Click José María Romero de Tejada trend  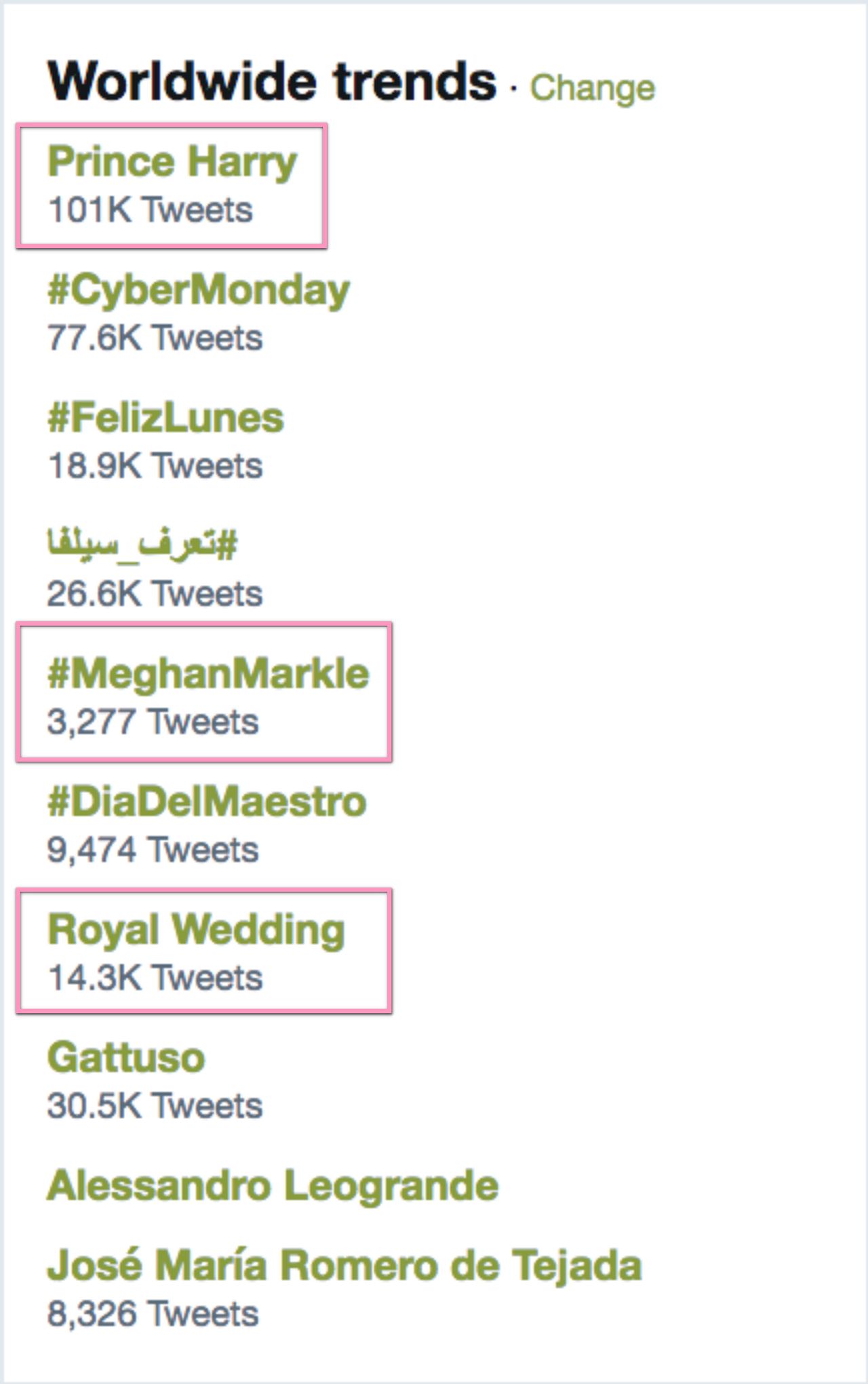pyautogui.click(x=344, y=1265)
